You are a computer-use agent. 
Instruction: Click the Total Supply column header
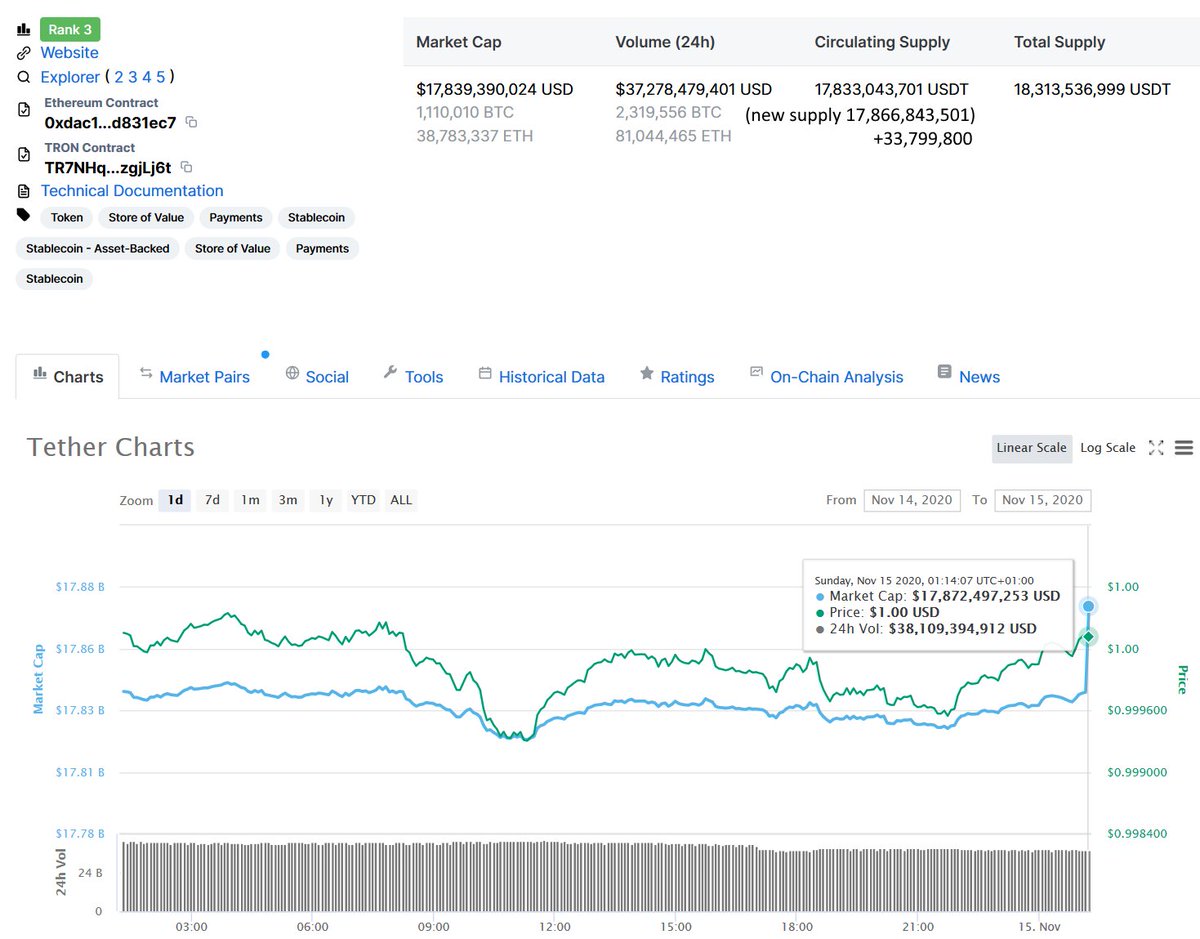pyautogui.click(x=1059, y=42)
